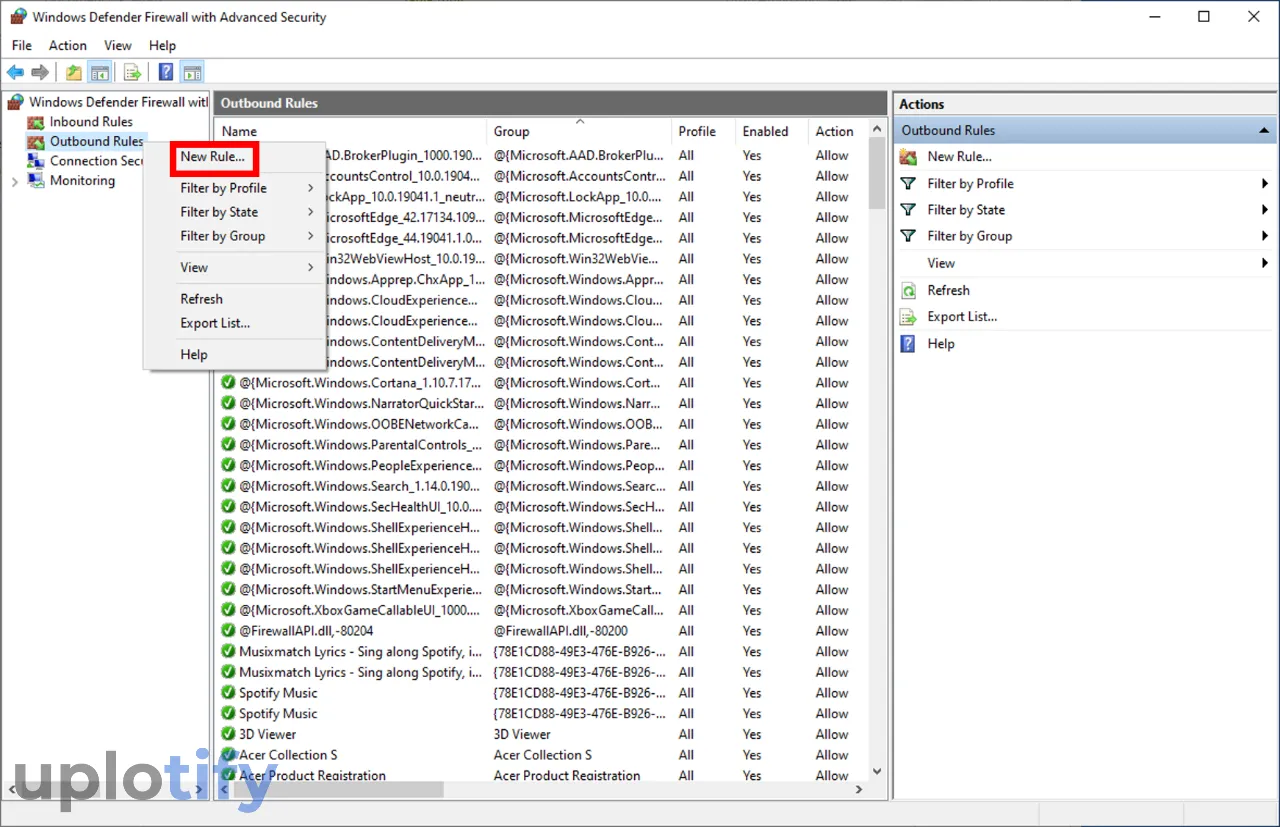Open the blue Help toolbar icon
1280x827 pixels.
(166, 72)
